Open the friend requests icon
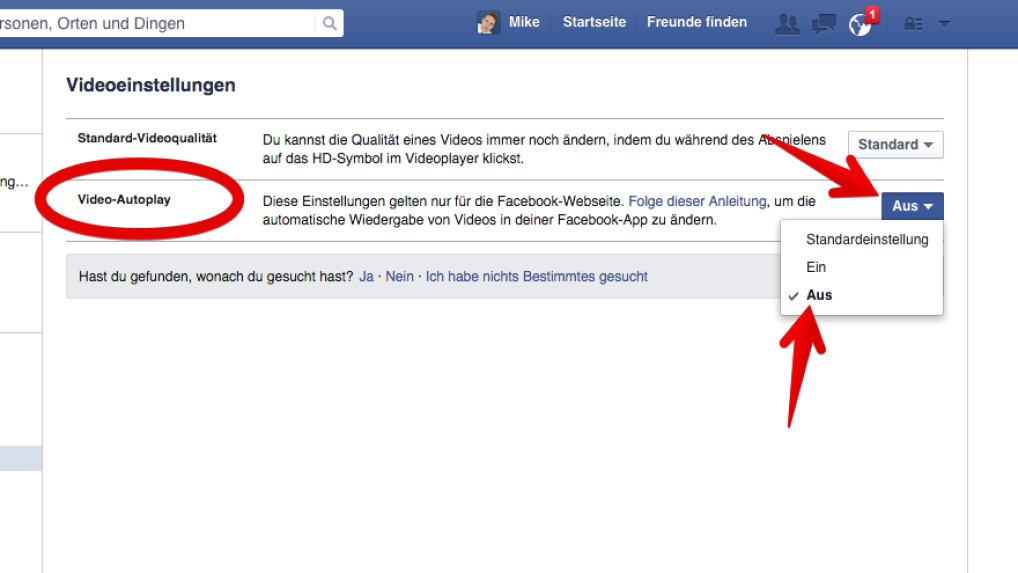The height and width of the screenshot is (573, 1018). [787, 24]
